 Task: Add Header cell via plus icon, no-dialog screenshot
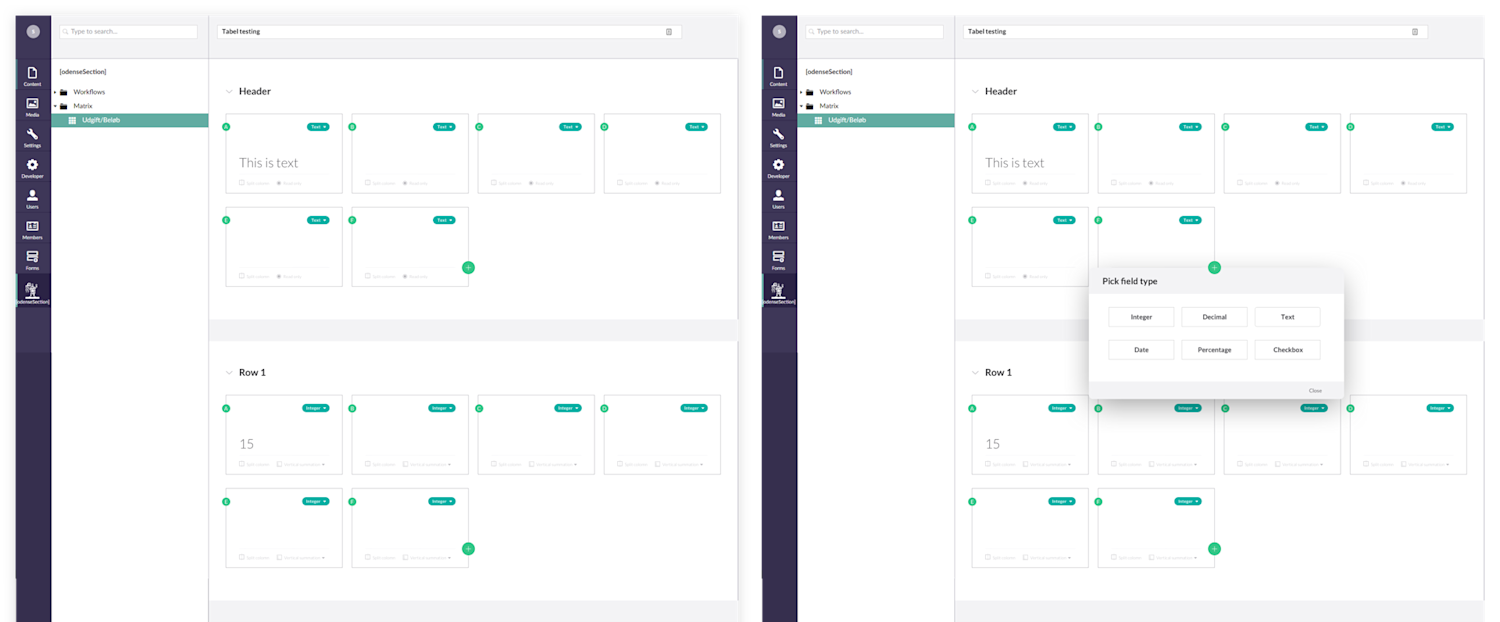[x=468, y=267]
